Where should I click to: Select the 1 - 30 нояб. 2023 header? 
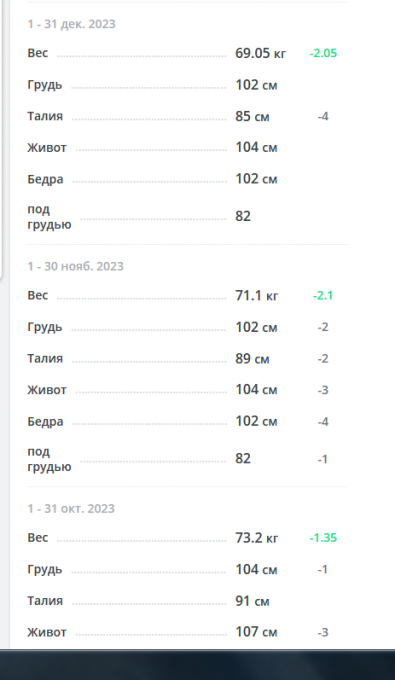coord(75,266)
